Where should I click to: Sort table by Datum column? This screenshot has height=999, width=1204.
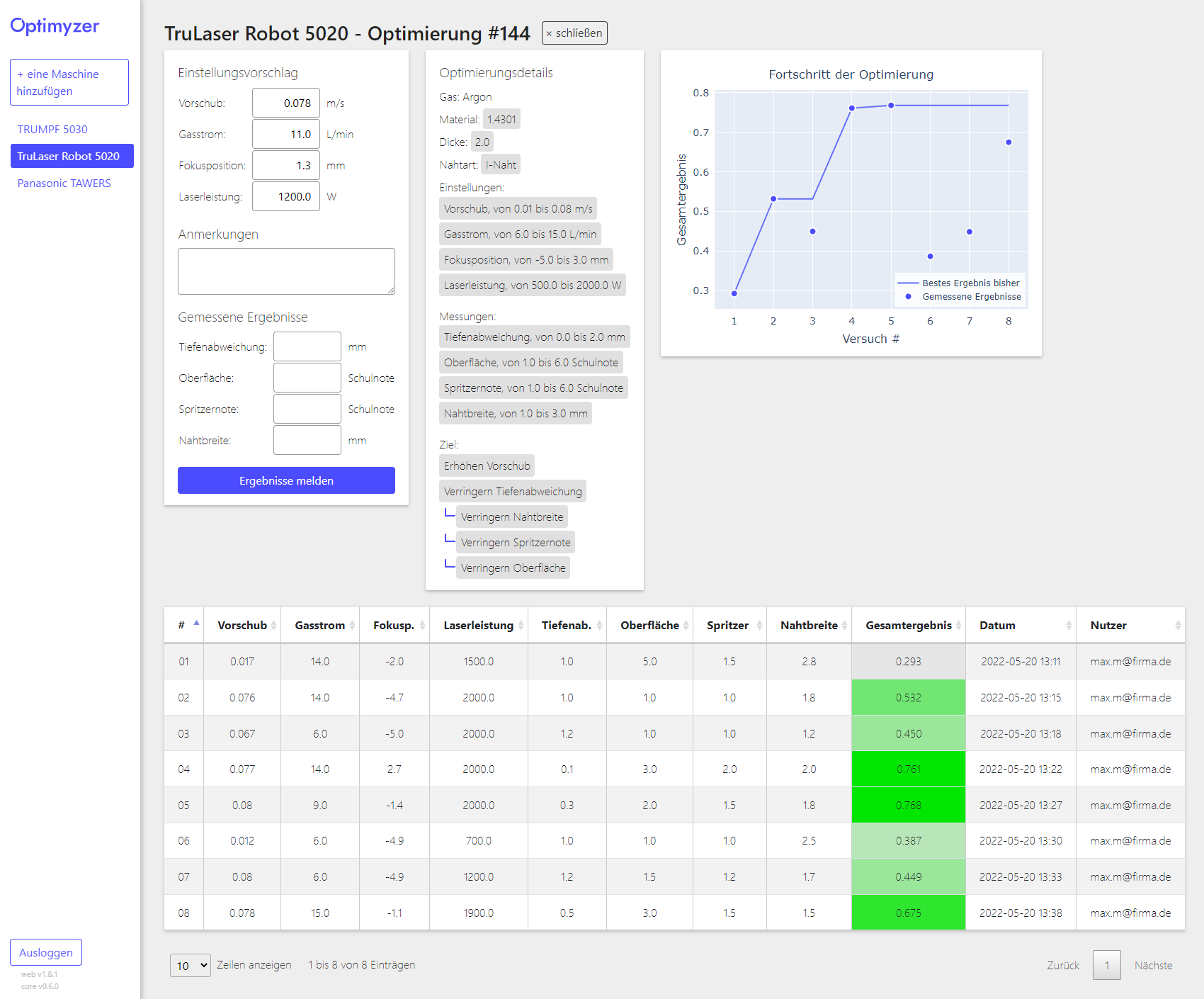pos(1021,625)
